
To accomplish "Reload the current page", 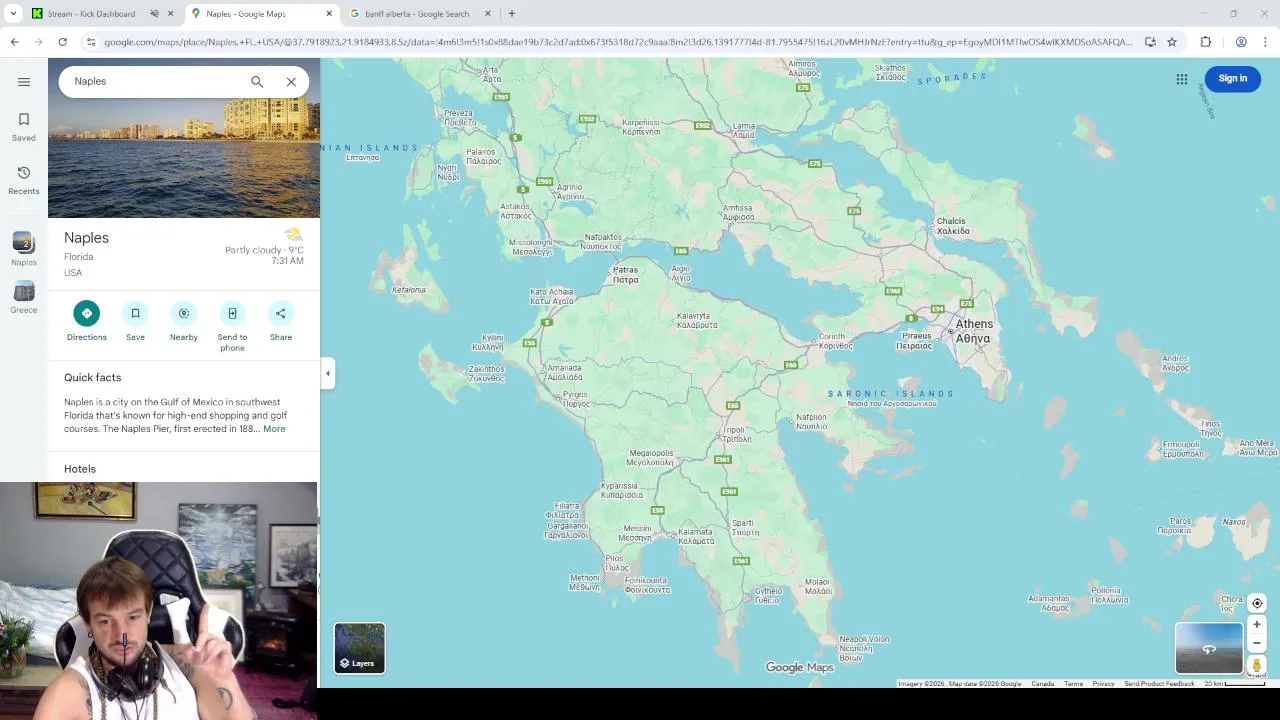I will [x=62, y=42].
